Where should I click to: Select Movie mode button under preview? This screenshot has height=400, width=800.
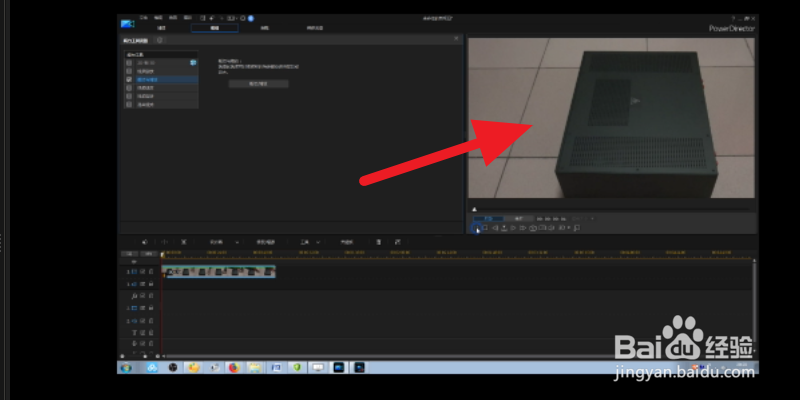point(519,218)
